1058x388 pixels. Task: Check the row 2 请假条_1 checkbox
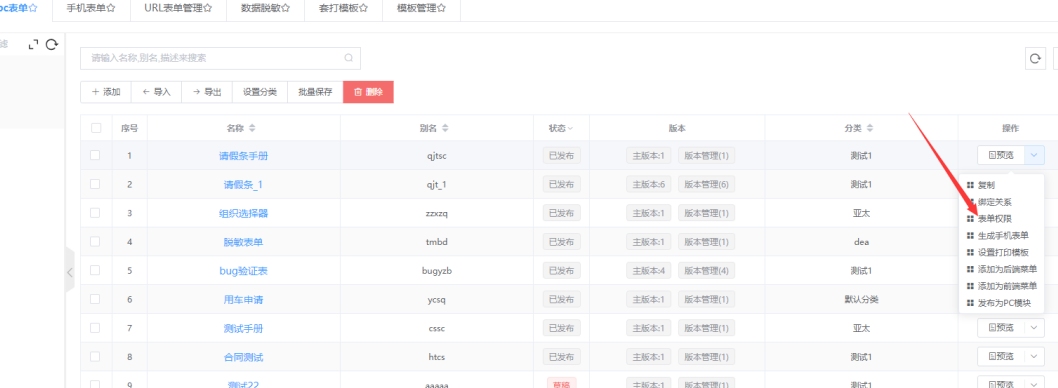coord(95,184)
